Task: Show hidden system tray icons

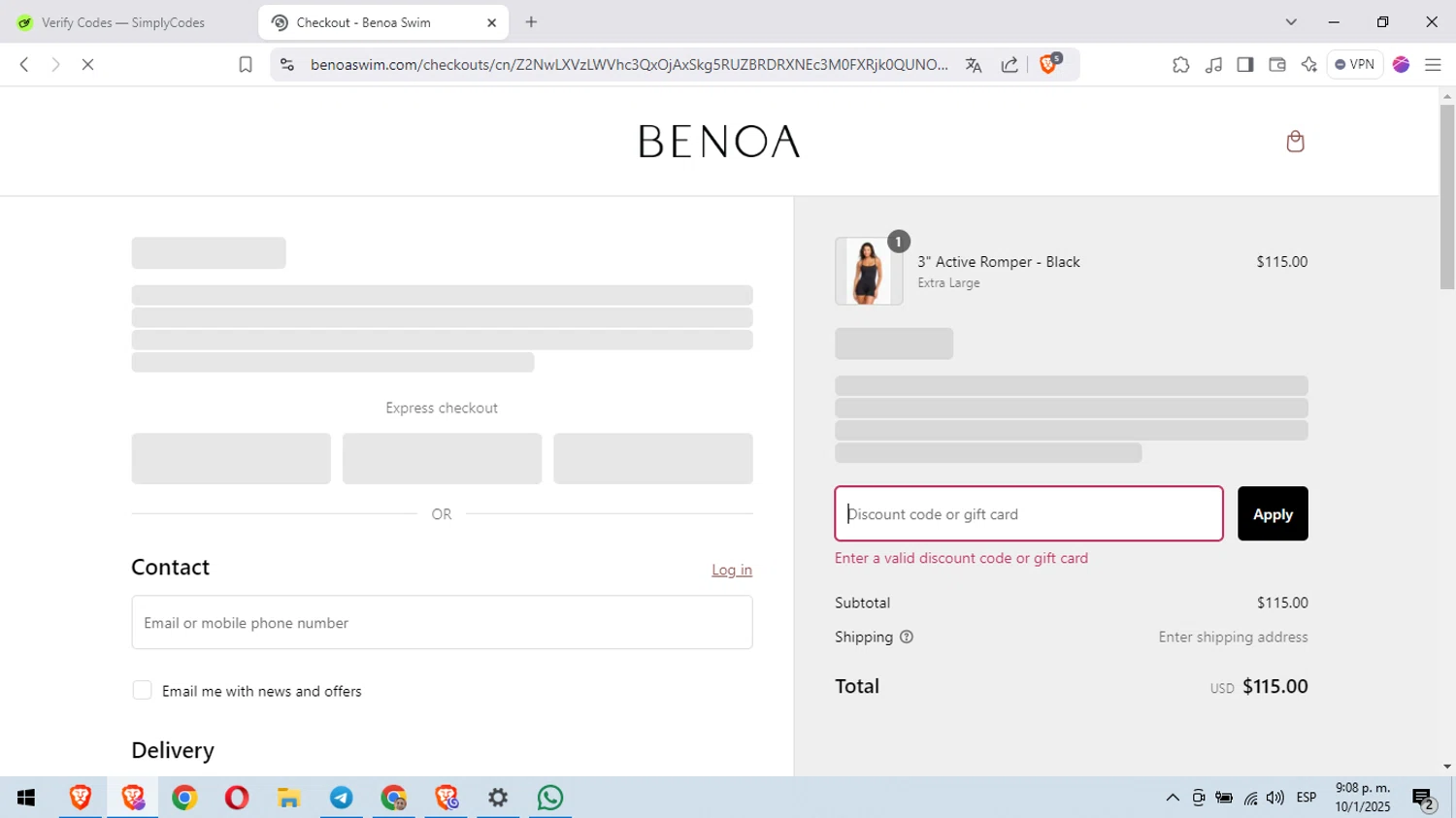Action: click(1173, 798)
